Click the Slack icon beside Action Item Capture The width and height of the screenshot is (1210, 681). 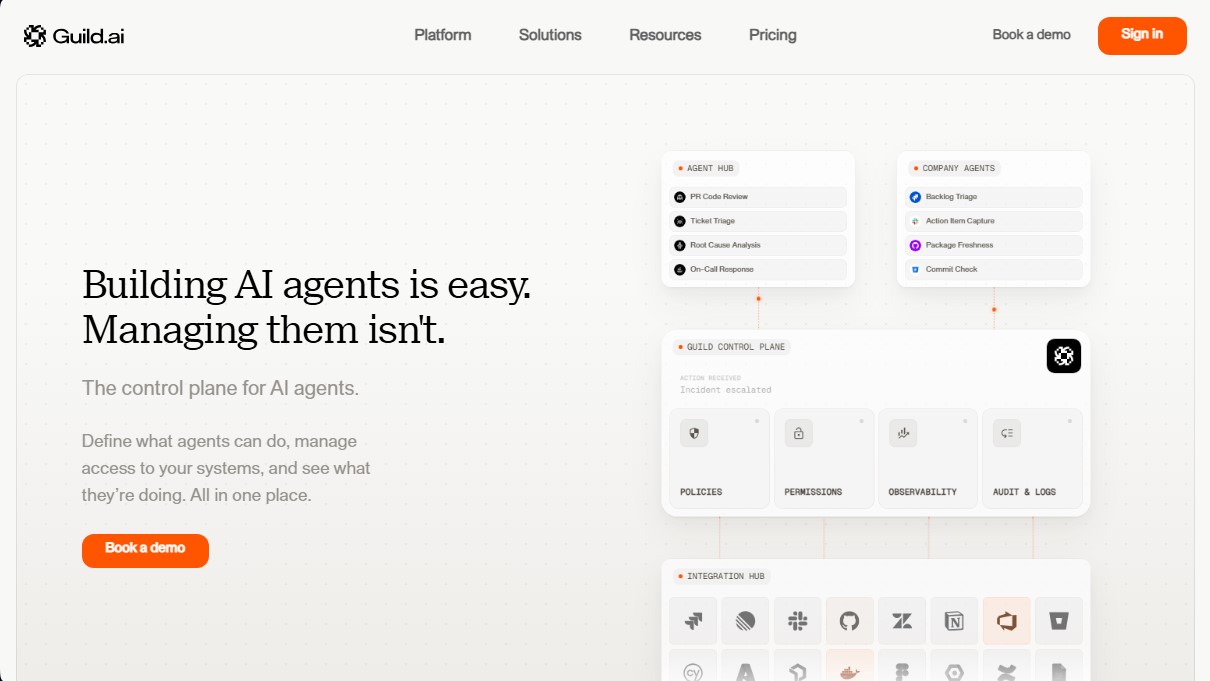coord(915,221)
